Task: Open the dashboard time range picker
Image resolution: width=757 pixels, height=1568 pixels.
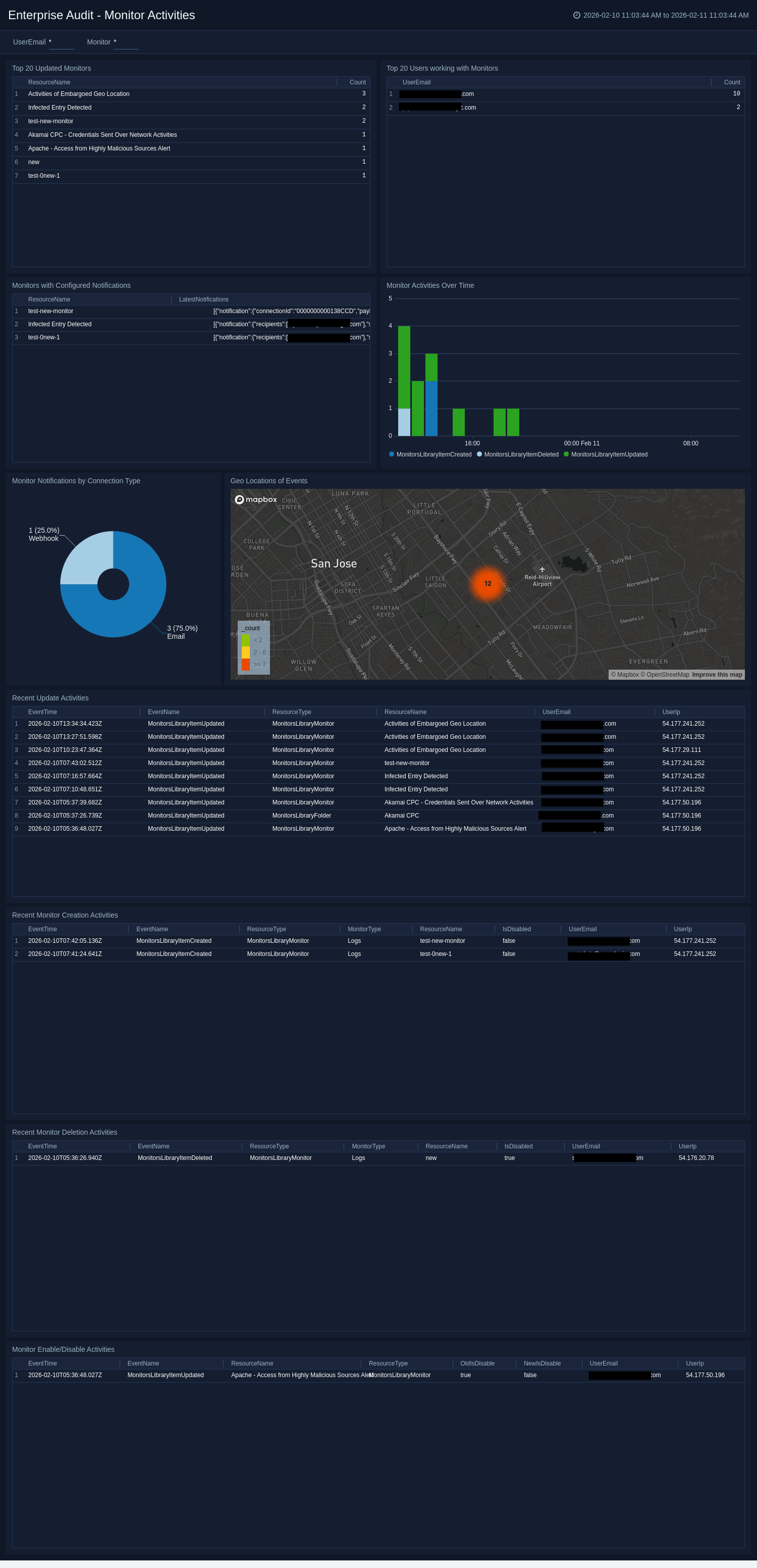Action: 665,15
